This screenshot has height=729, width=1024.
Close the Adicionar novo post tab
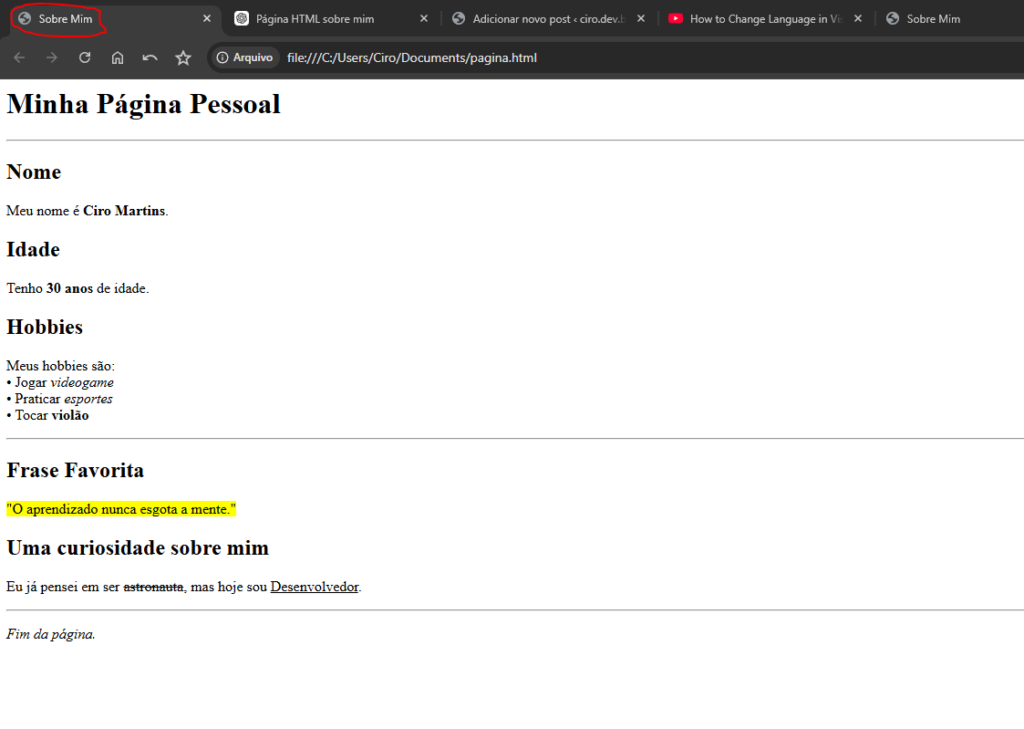point(641,19)
